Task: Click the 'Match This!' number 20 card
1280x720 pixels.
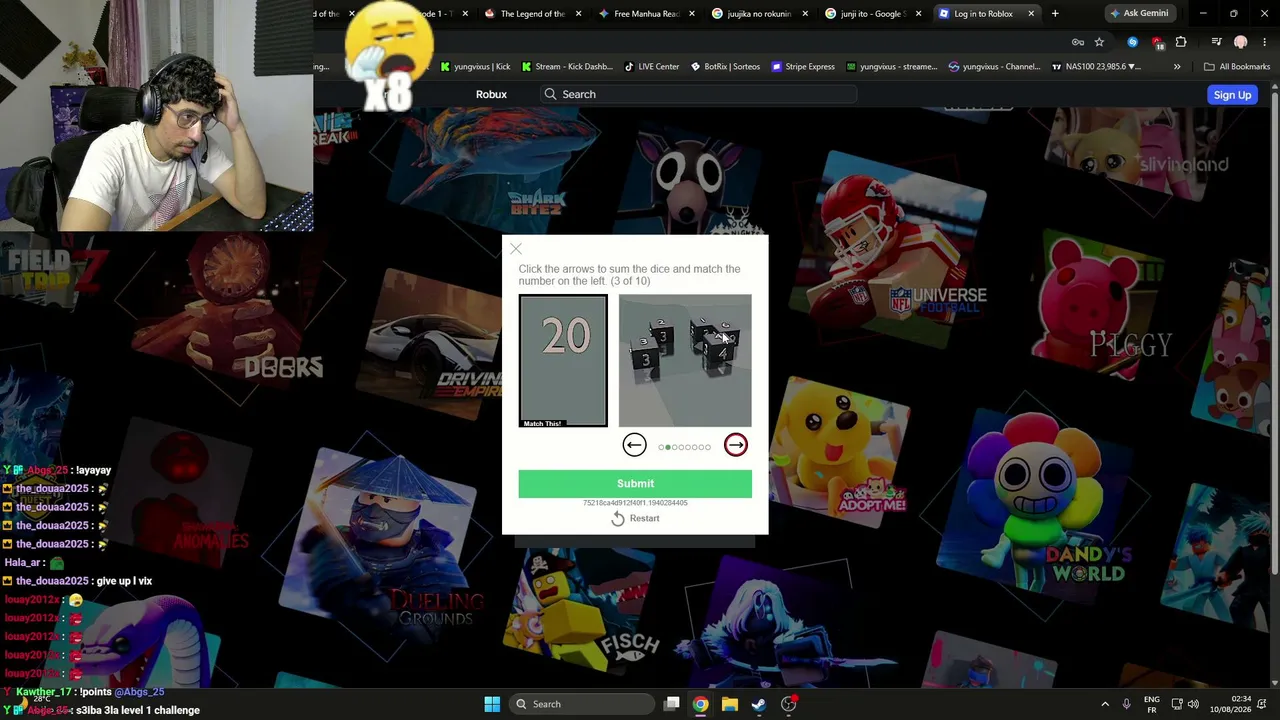Action: [563, 361]
